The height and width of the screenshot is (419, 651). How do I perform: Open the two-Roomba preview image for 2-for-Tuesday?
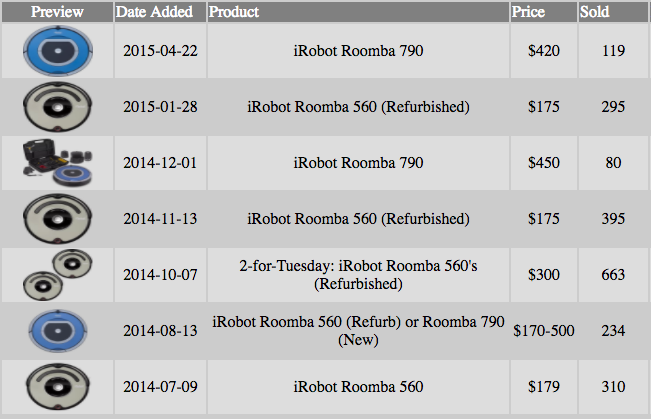point(57,275)
